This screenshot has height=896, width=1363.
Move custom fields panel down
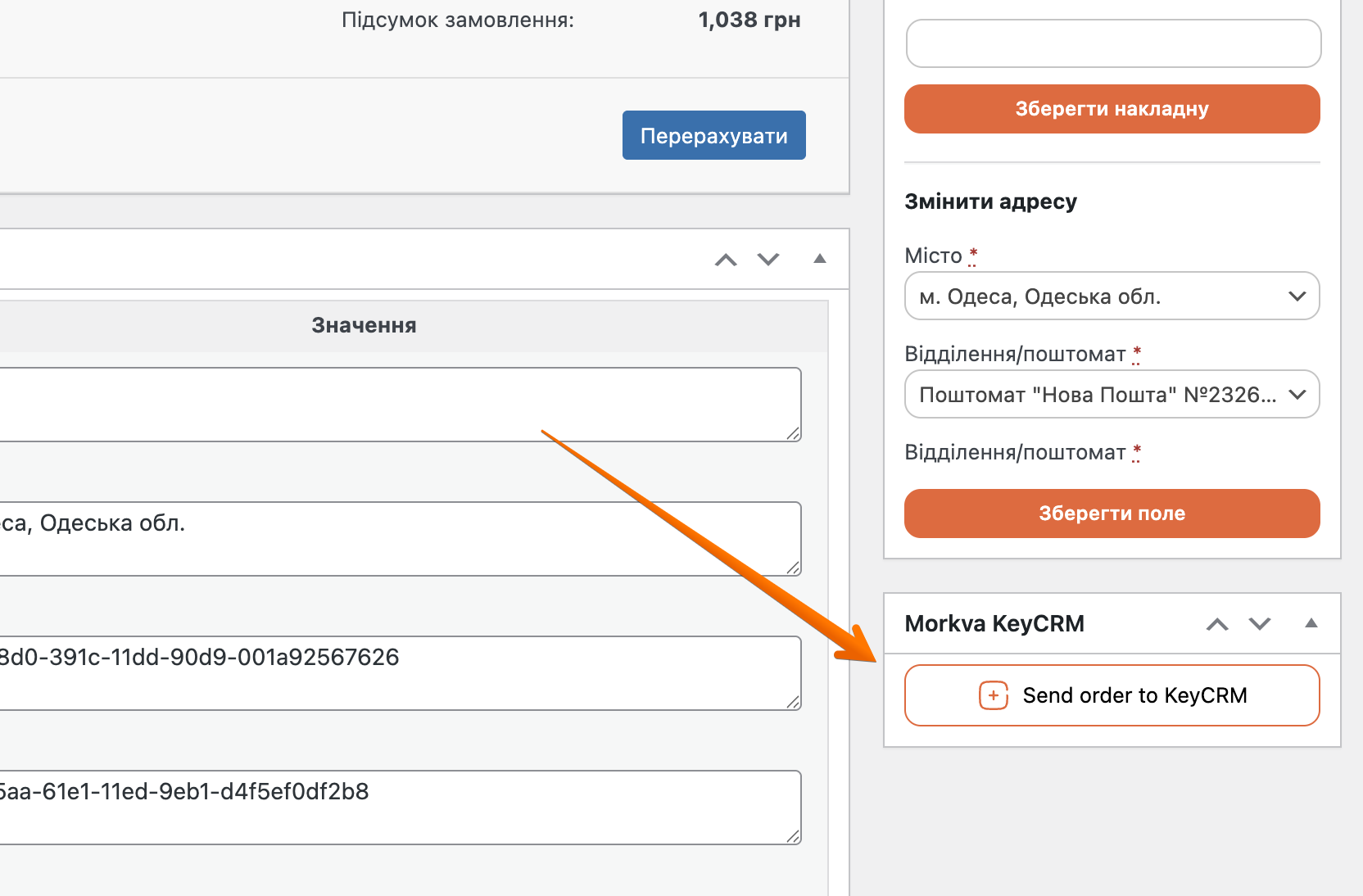pyautogui.click(x=768, y=260)
